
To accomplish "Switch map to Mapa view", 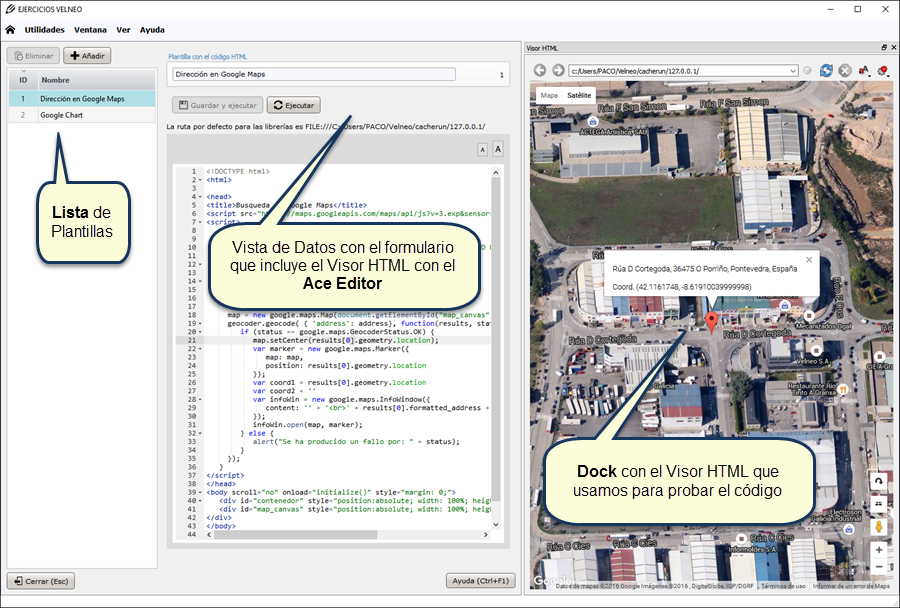I will point(549,96).
